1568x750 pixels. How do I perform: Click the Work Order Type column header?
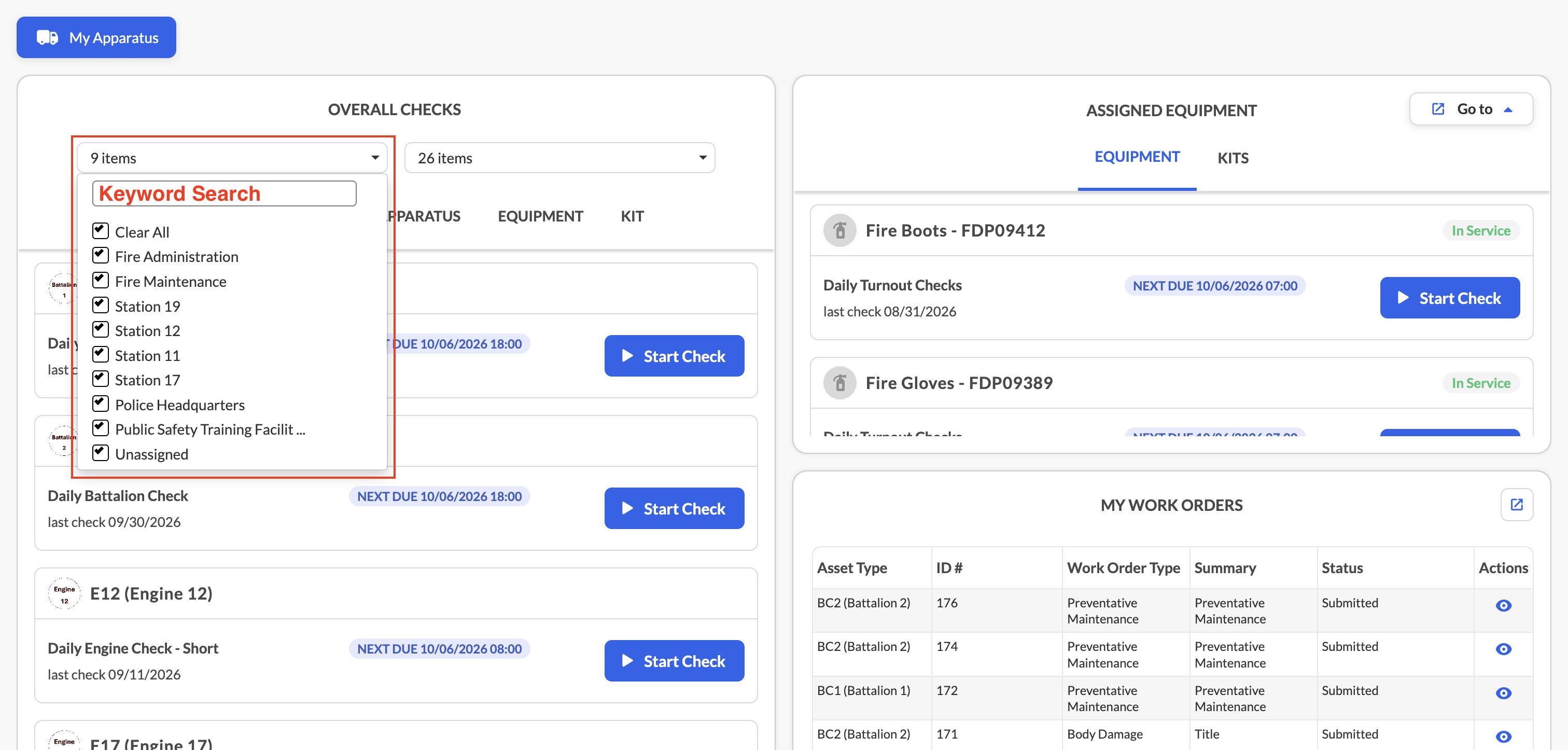coord(1123,568)
